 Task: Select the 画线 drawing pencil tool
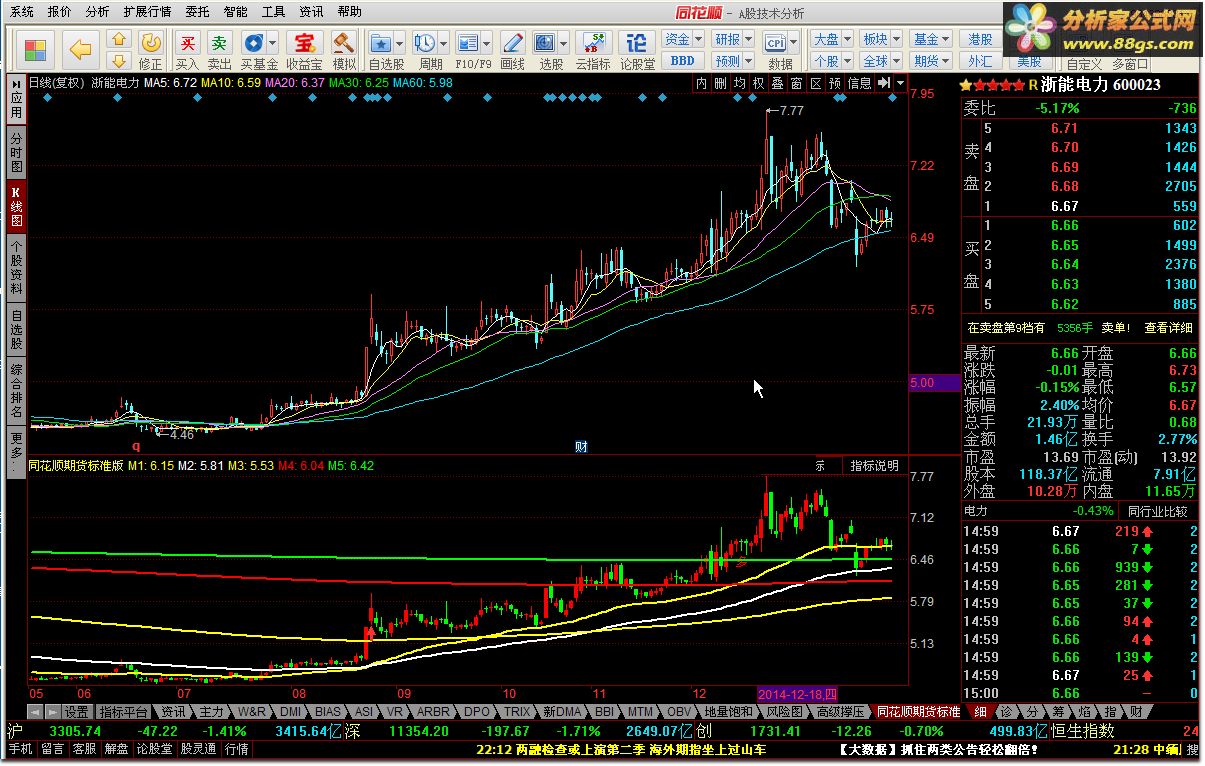point(512,49)
